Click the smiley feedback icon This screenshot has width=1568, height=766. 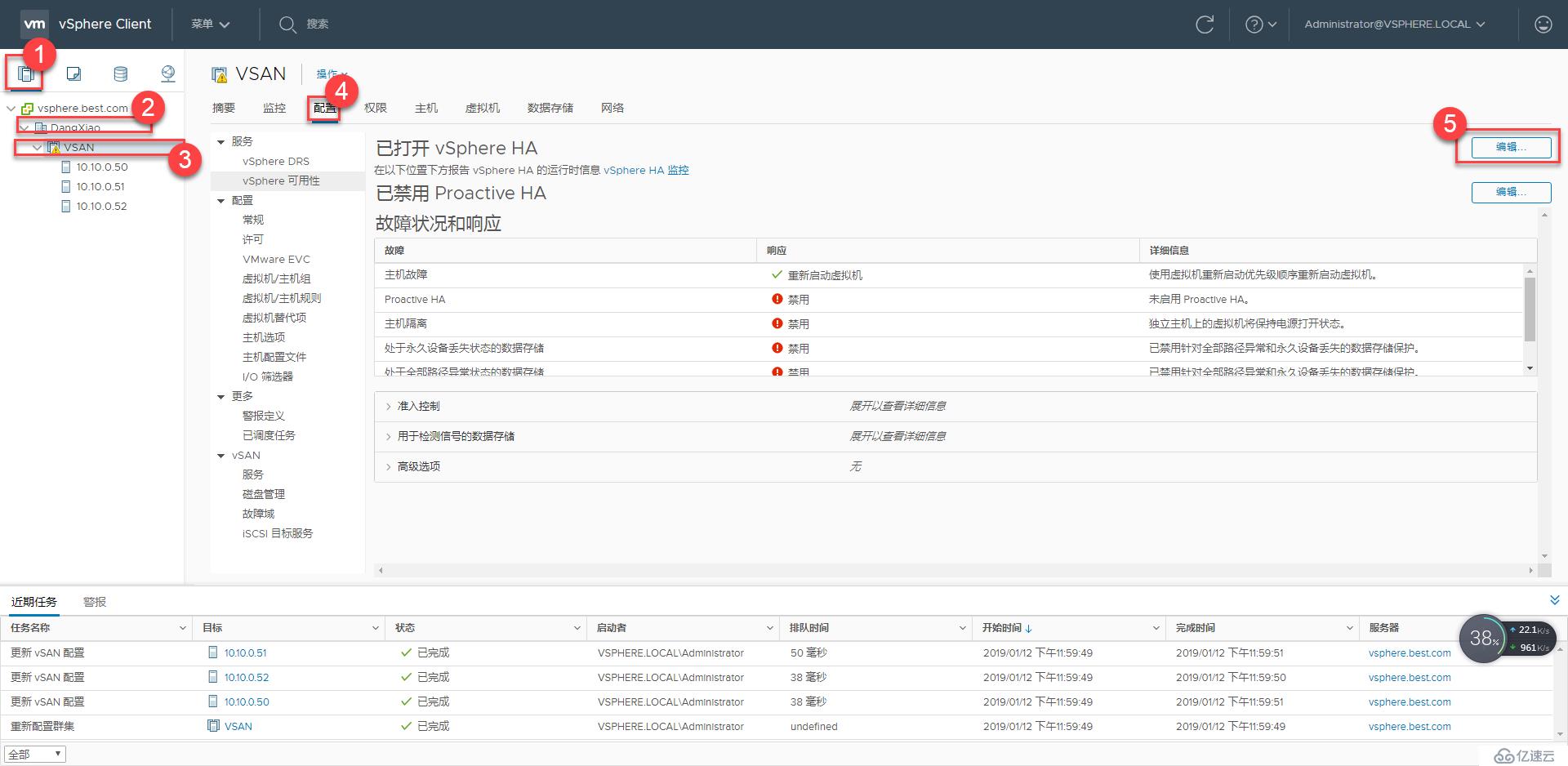[x=1543, y=24]
